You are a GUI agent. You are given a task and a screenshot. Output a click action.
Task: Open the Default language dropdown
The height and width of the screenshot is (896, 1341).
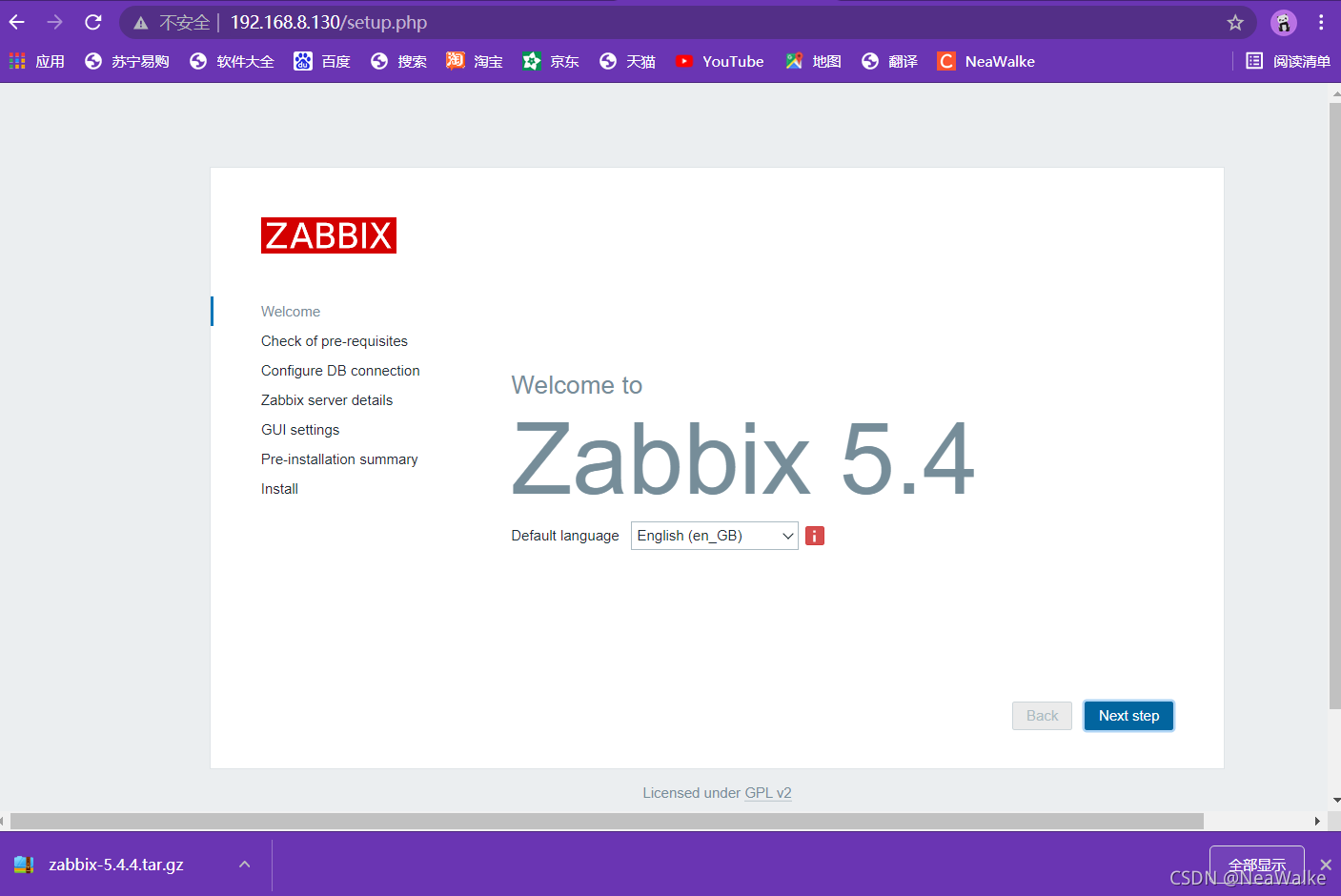click(x=715, y=536)
